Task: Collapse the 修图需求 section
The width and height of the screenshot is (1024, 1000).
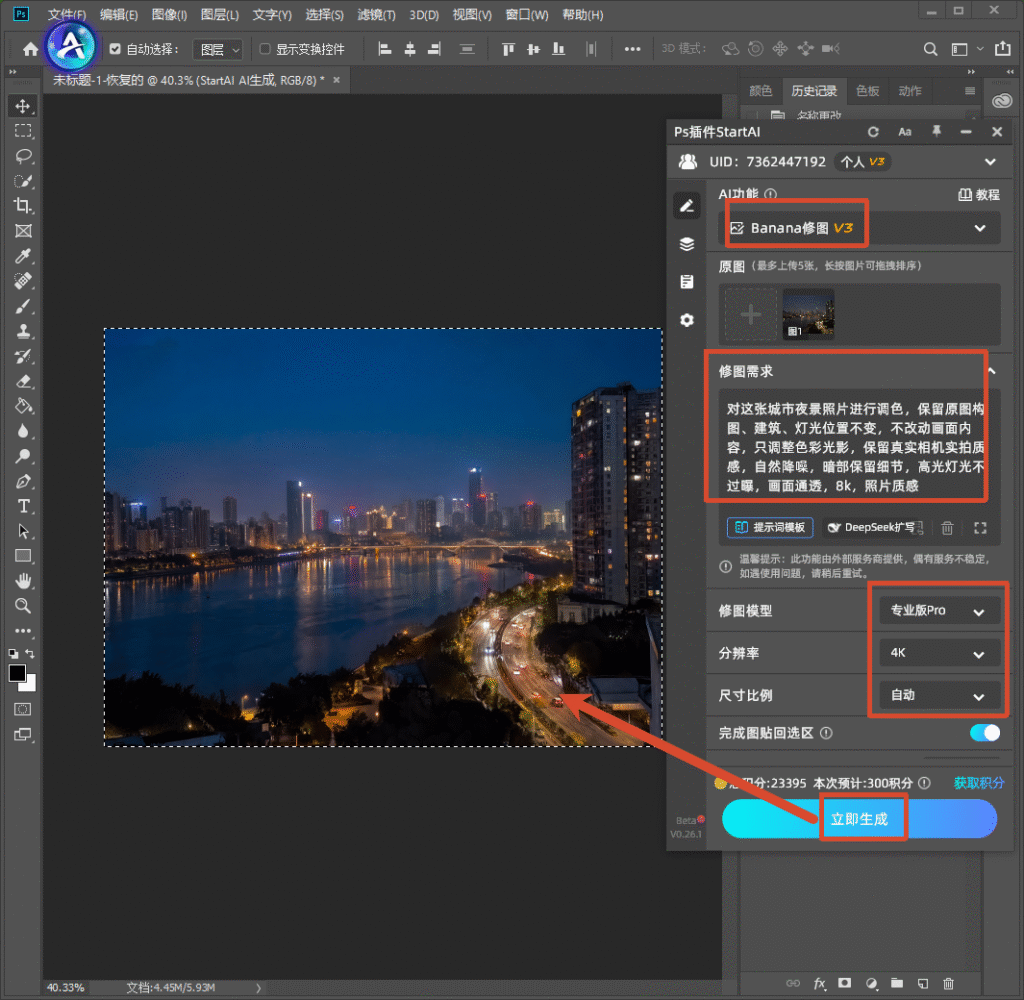Action: (992, 371)
